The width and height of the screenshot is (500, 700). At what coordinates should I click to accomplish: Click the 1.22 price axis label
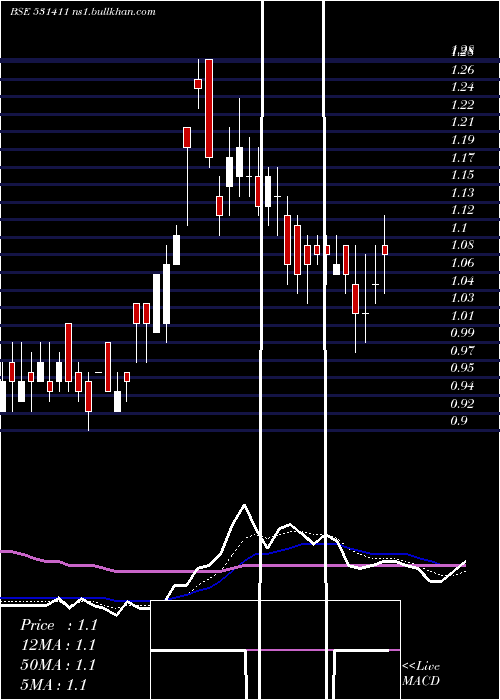pos(462,105)
